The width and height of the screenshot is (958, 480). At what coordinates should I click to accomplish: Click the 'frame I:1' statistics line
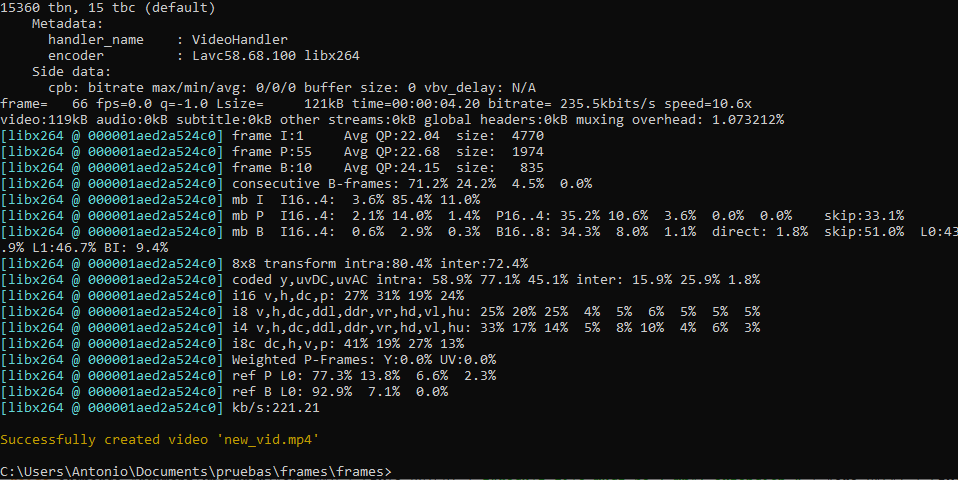tap(272, 136)
